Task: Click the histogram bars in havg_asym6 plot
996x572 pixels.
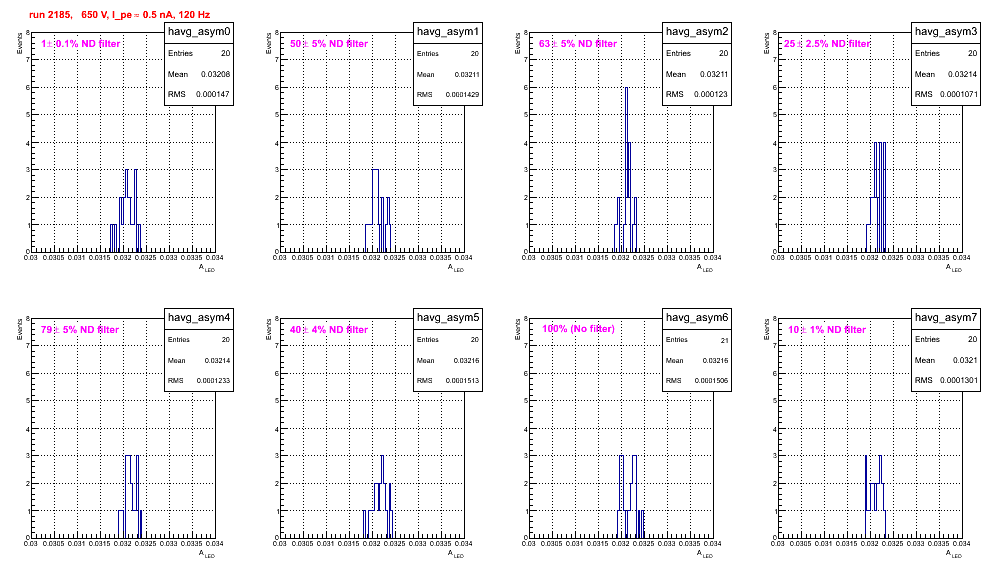Action: [x=630, y=496]
